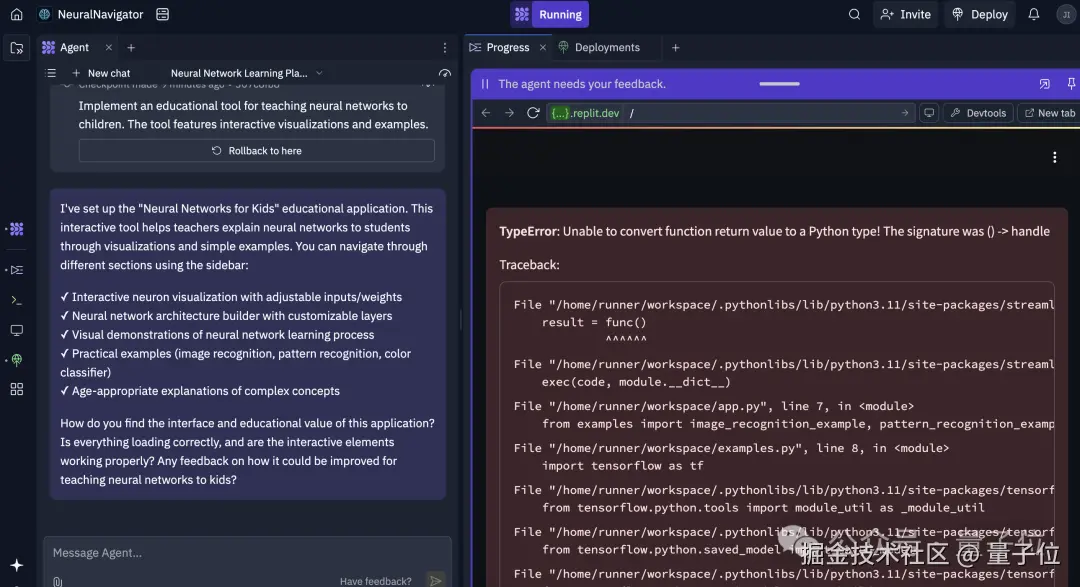Open the agent grid icon beside Running

(521, 14)
